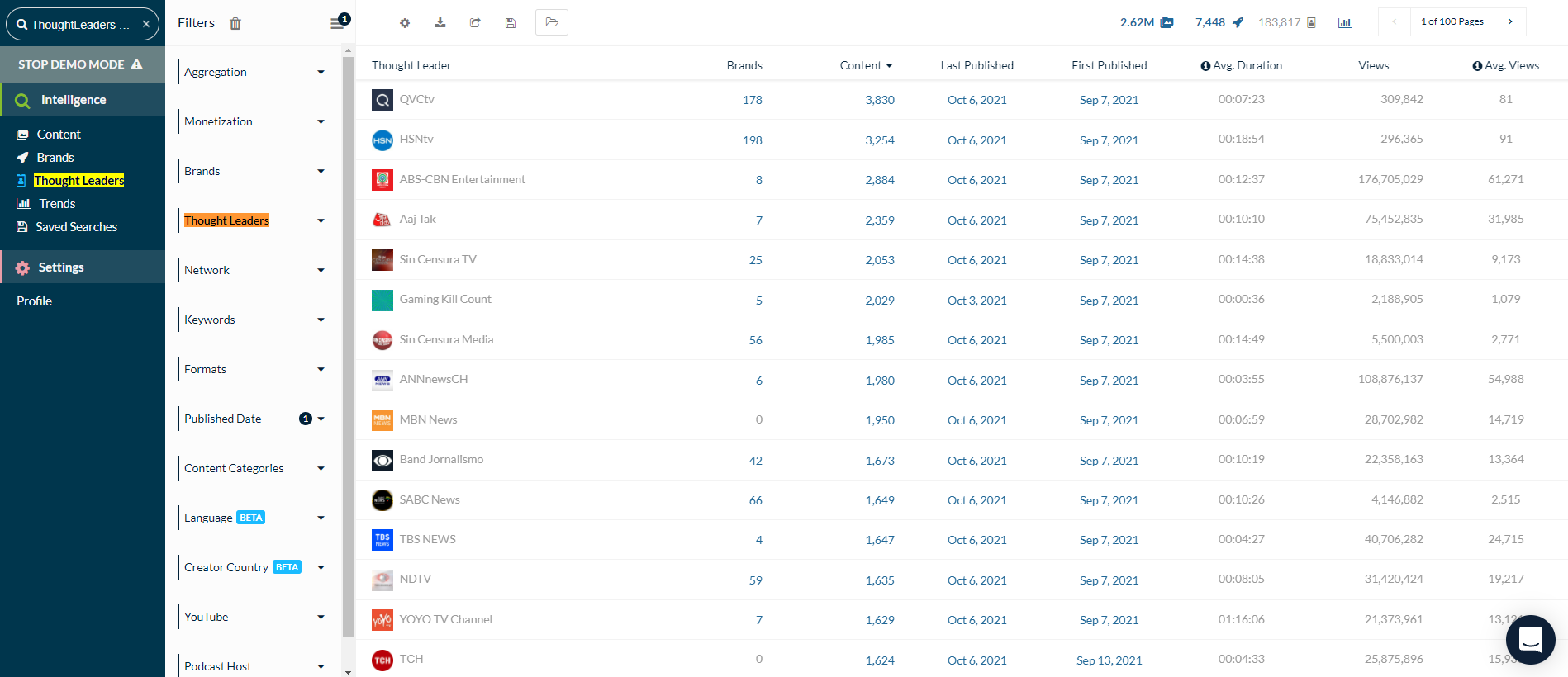
Task: Click the share arrow icon in toolbar
Action: click(475, 23)
